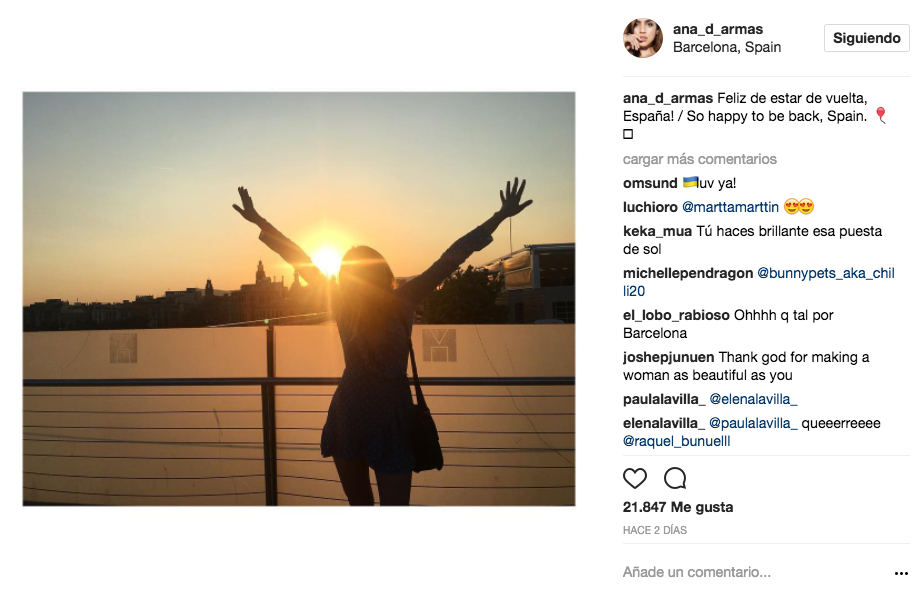This screenshot has height=598, width=916.
Task: Open michellependragon's profile
Action: 688,273
